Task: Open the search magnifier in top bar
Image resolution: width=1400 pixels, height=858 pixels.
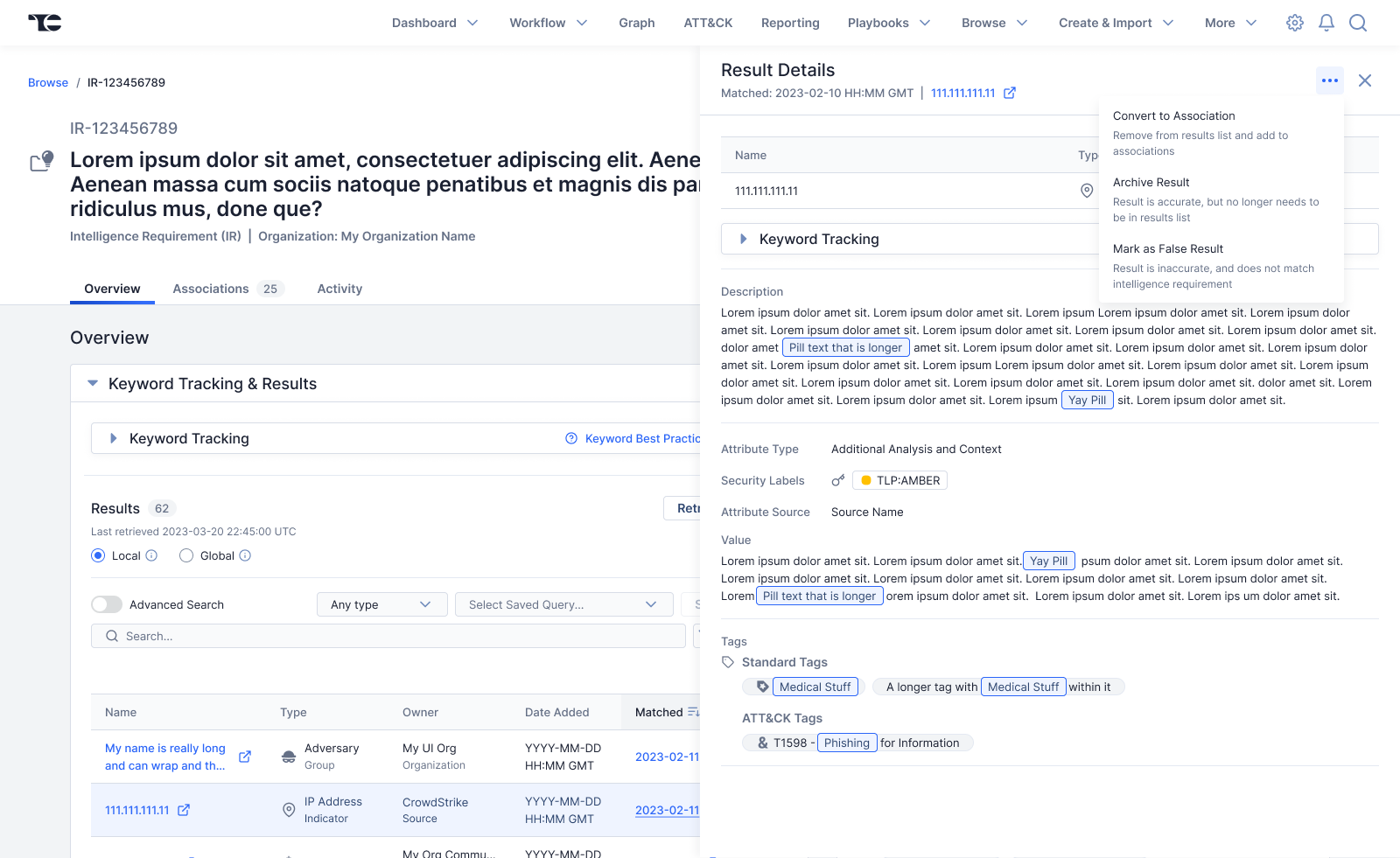Action: 1358,23
